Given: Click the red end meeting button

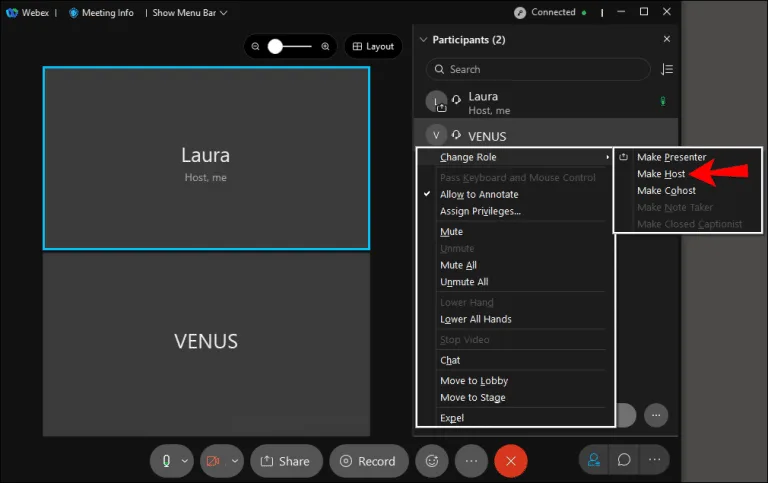Looking at the screenshot, I should point(510,461).
